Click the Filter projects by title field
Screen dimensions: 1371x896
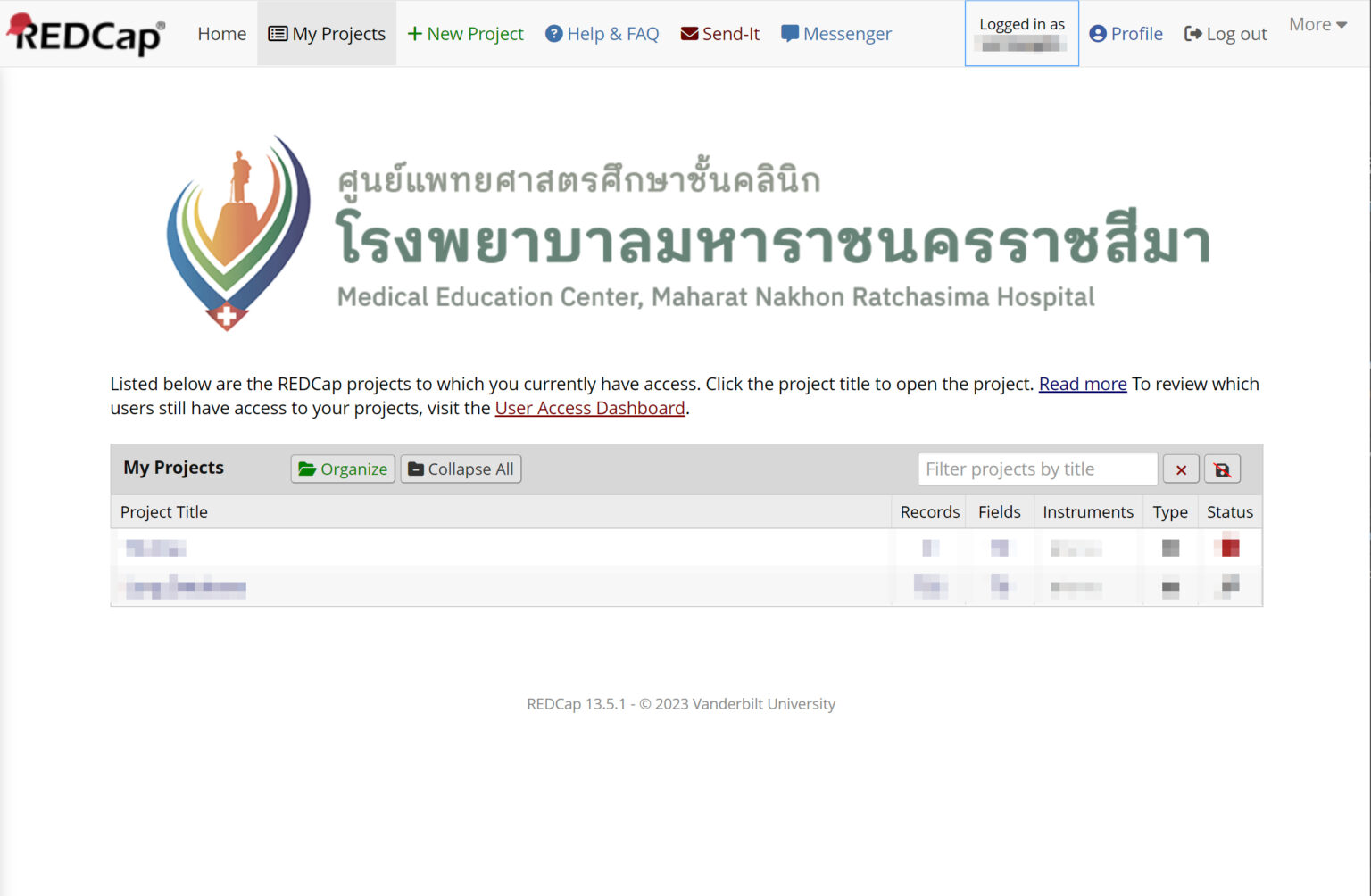(x=1037, y=469)
